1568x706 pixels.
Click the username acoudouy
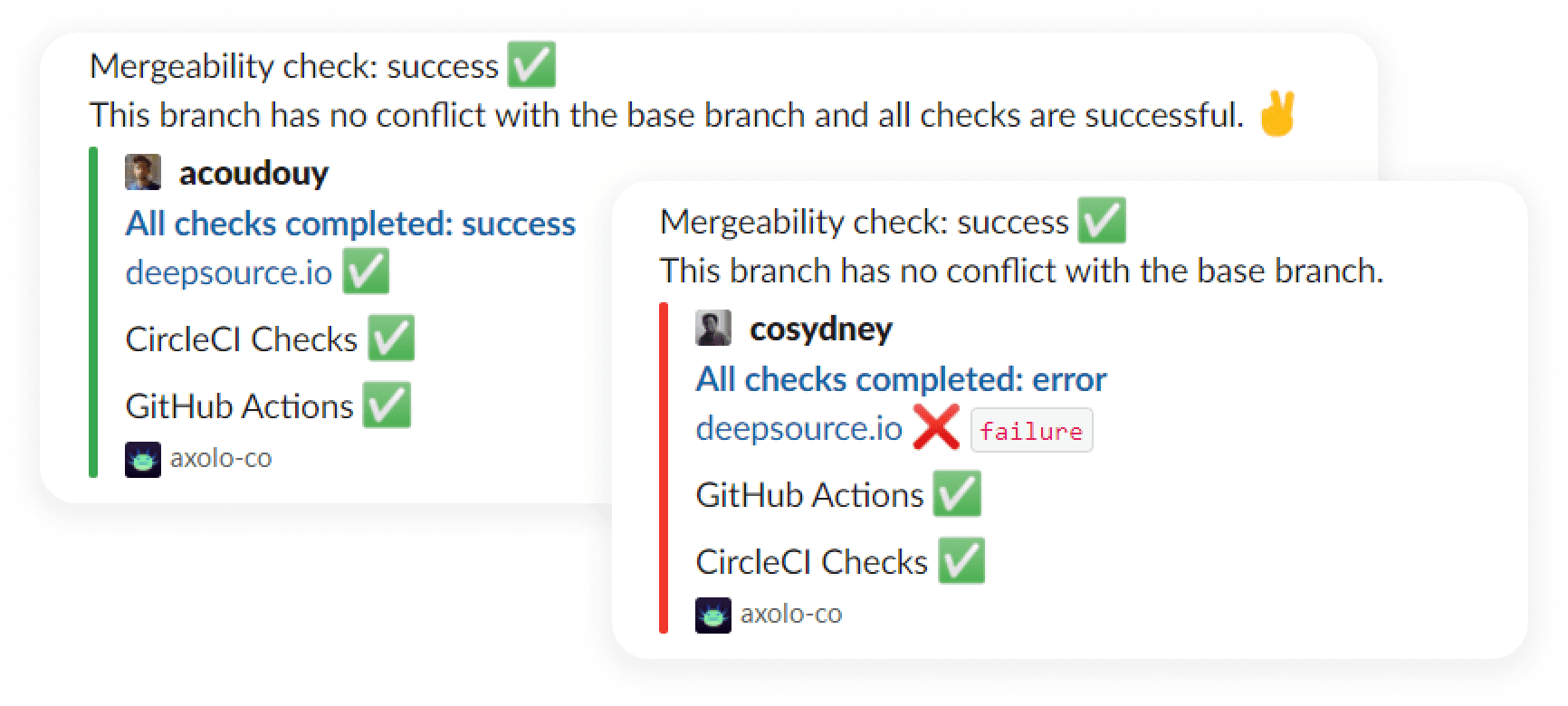(x=253, y=173)
